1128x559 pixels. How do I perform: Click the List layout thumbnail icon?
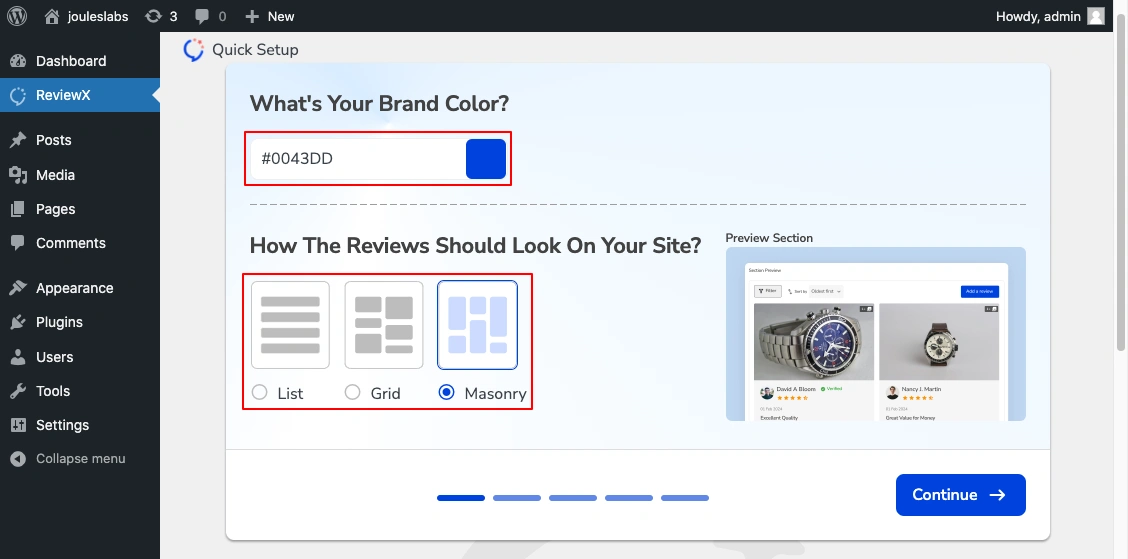click(290, 325)
